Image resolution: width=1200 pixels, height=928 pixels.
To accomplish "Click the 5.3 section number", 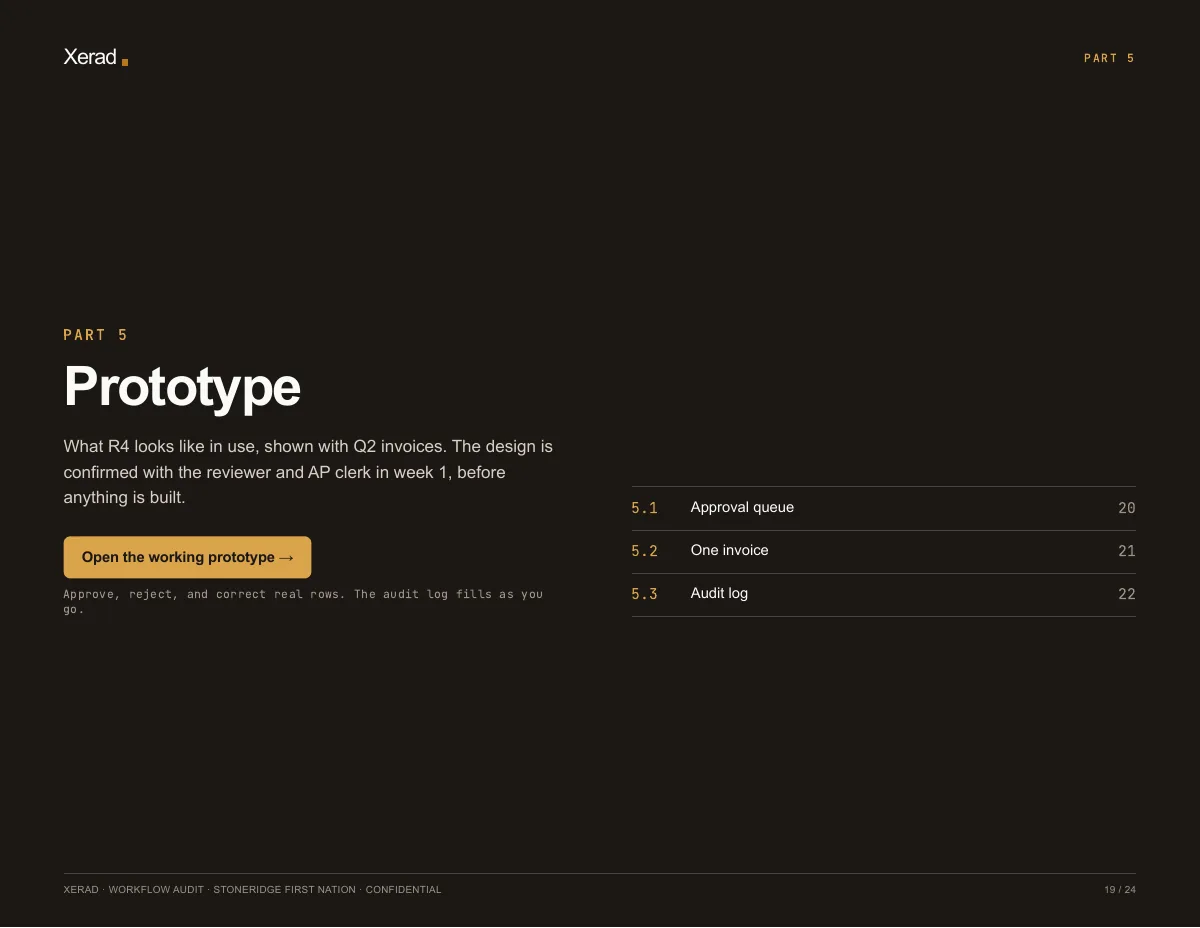I will (x=644, y=594).
